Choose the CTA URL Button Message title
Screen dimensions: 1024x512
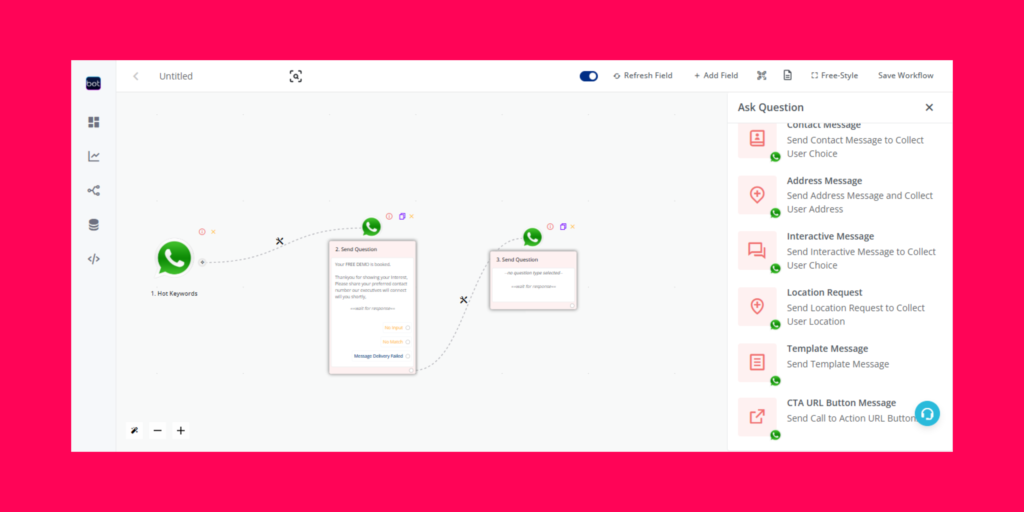(841, 402)
